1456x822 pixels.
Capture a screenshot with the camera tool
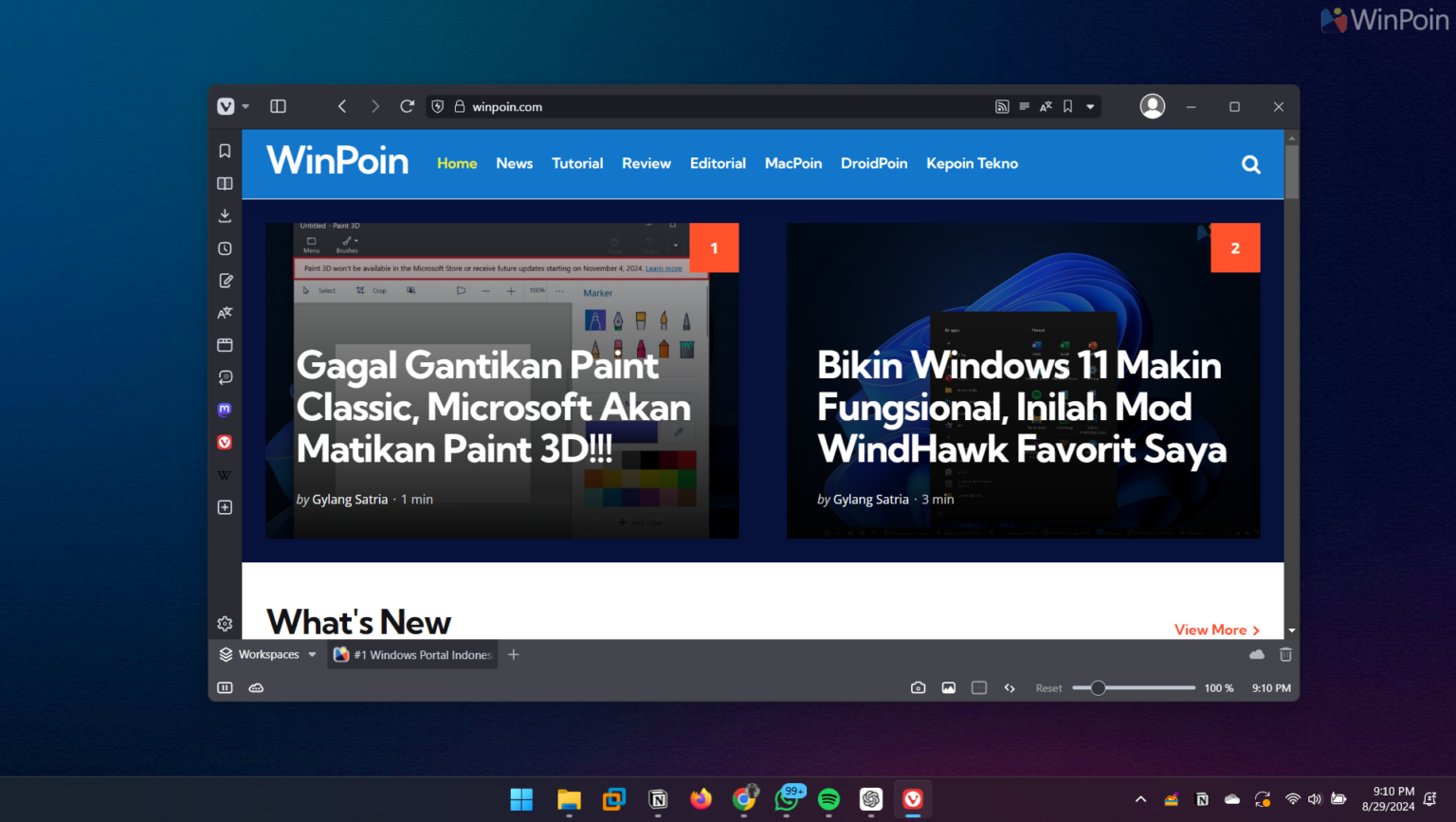[x=918, y=687]
